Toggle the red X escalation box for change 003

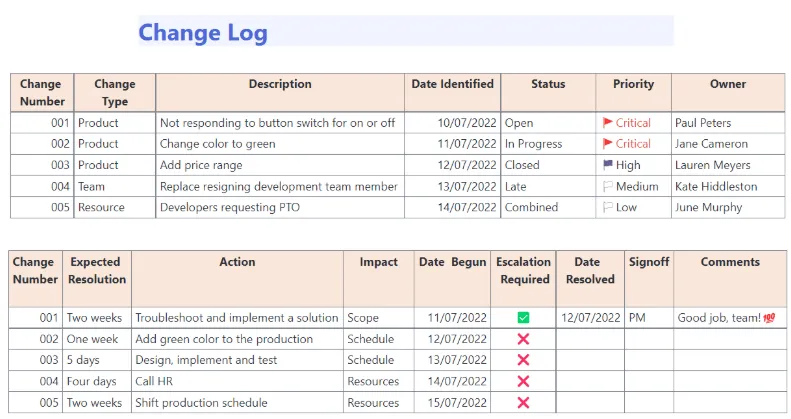[x=523, y=360]
